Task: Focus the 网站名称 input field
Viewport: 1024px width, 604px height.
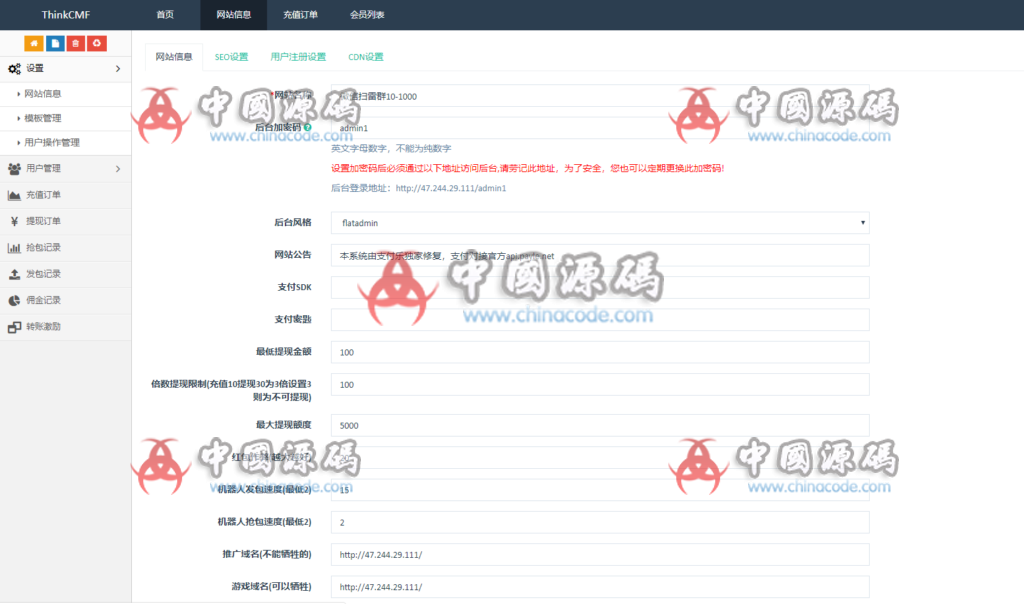Action: point(600,96)
